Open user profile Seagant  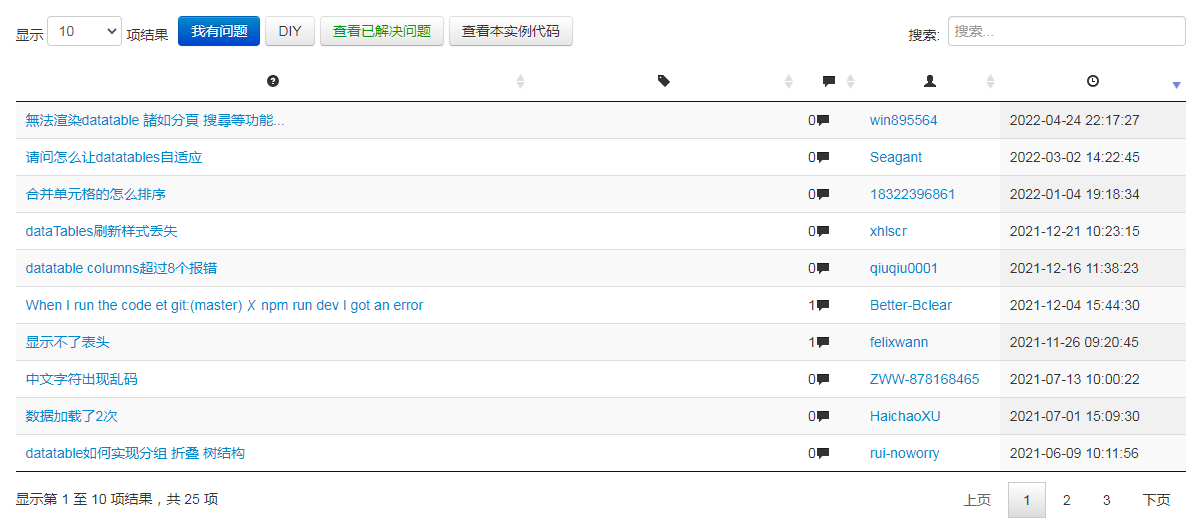[x=896, y=157]
